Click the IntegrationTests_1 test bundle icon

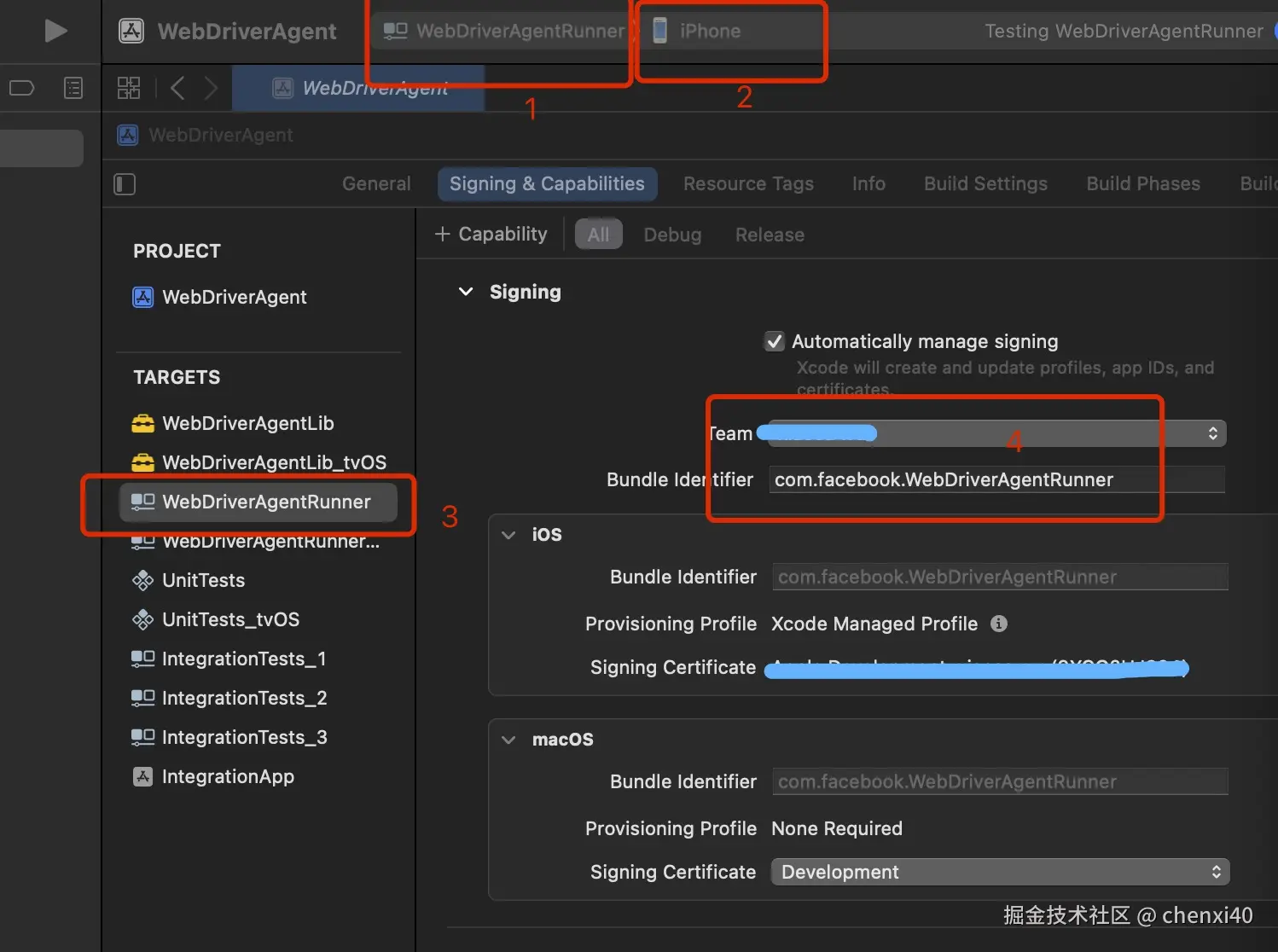pos(142,659)
